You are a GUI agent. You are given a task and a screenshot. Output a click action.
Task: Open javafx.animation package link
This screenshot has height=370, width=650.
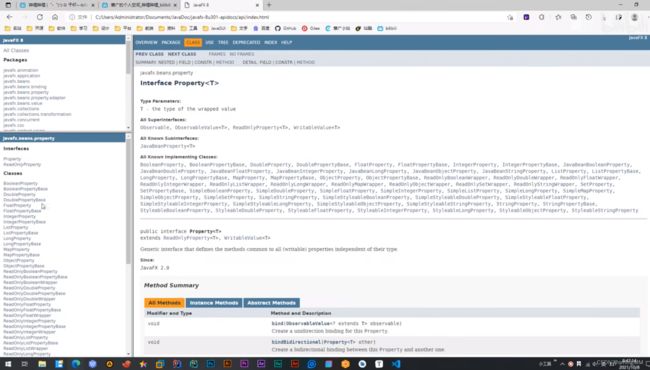[x=21, y=70]
